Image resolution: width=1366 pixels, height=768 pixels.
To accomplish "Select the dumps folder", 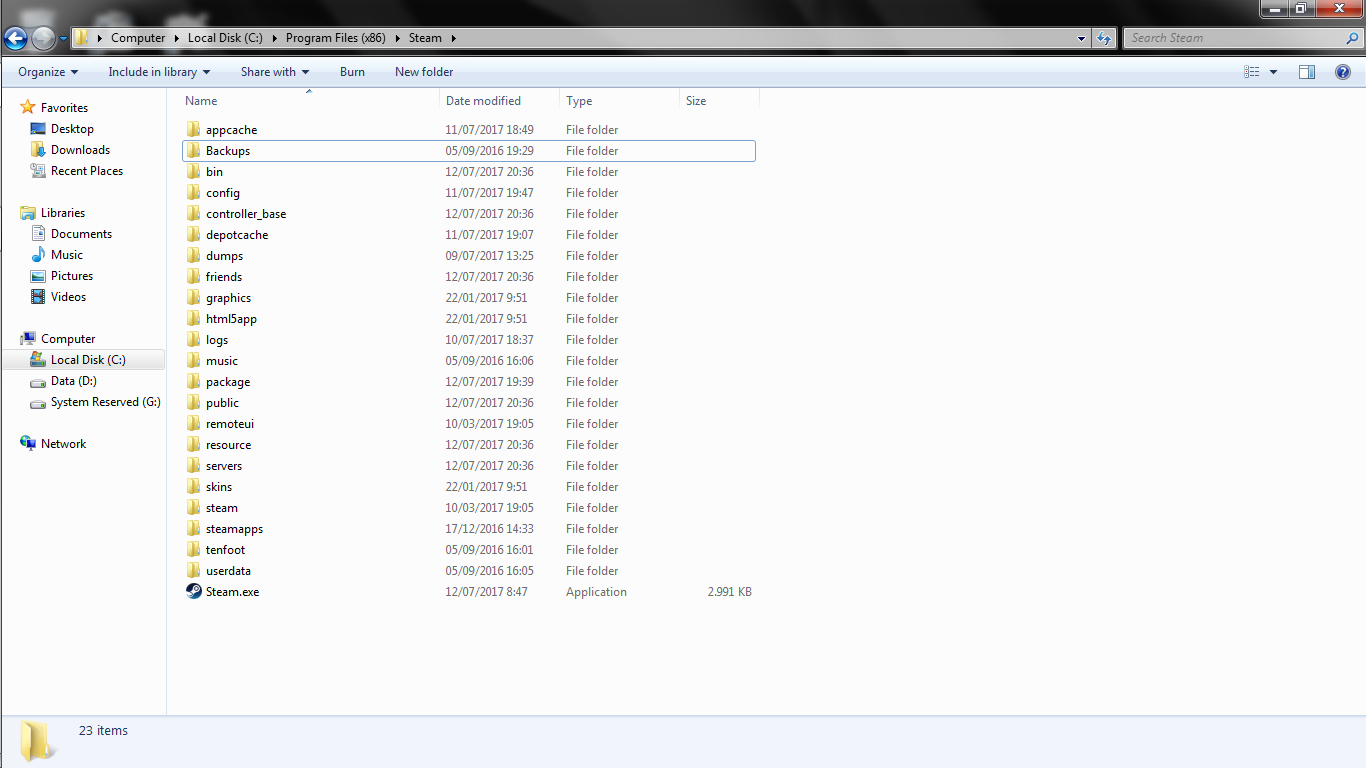I will coord(469,256).
